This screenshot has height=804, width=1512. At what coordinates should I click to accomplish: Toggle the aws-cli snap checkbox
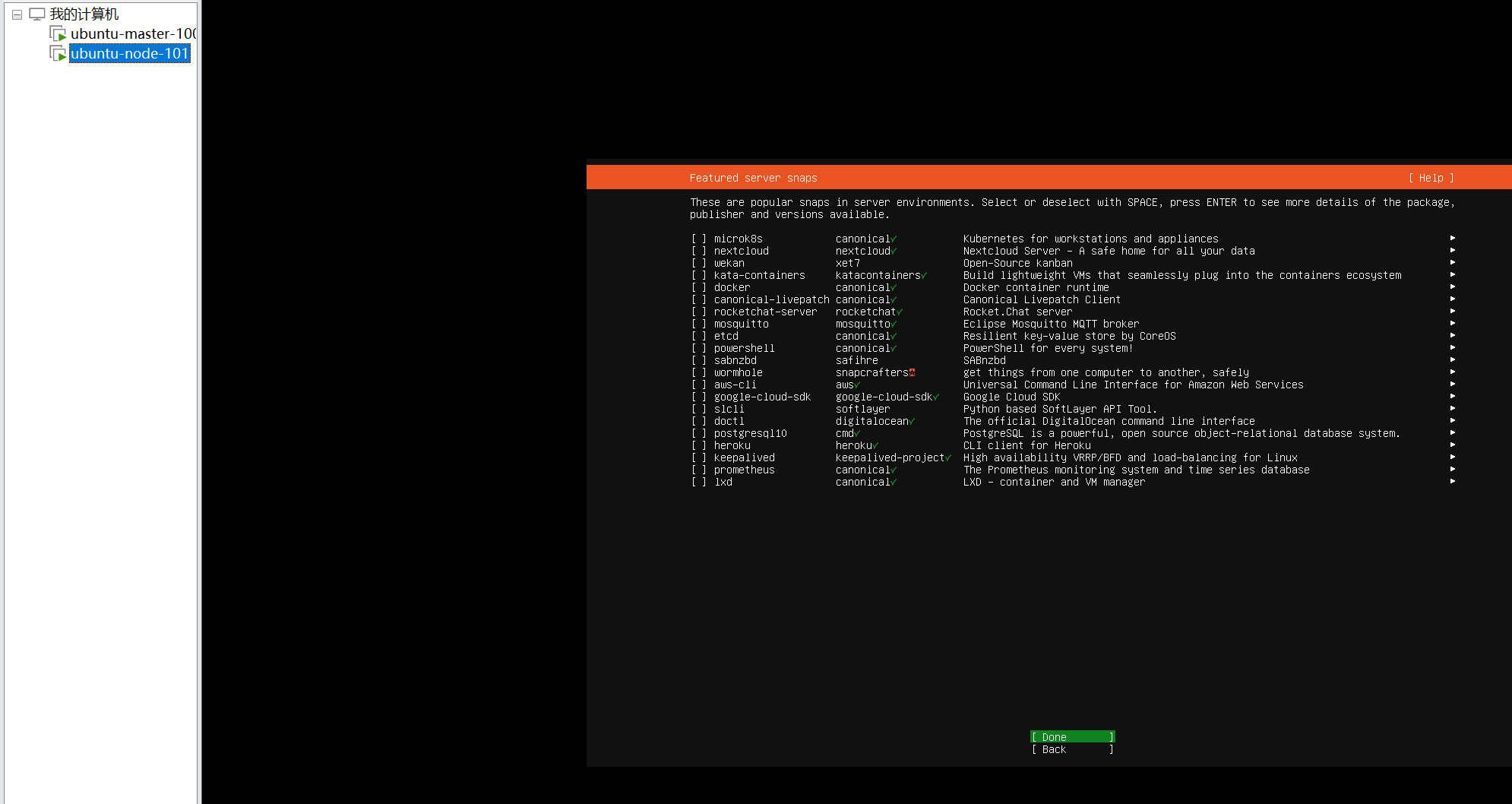699,385
